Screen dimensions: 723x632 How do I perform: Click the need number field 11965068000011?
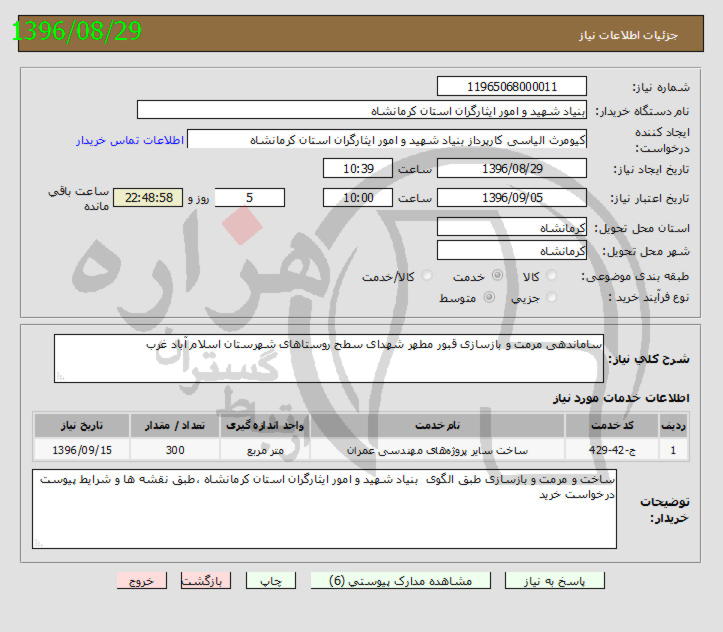pyautogui.click(x=511, y=87)
